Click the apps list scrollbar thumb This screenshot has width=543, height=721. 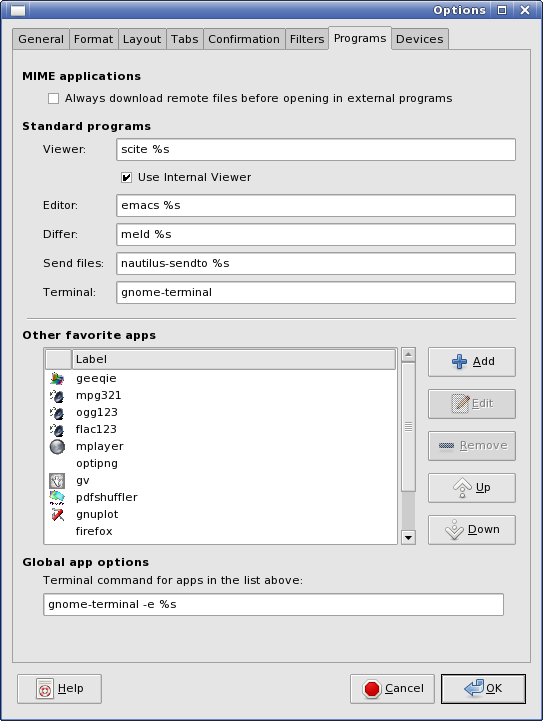tap(408, 427)
